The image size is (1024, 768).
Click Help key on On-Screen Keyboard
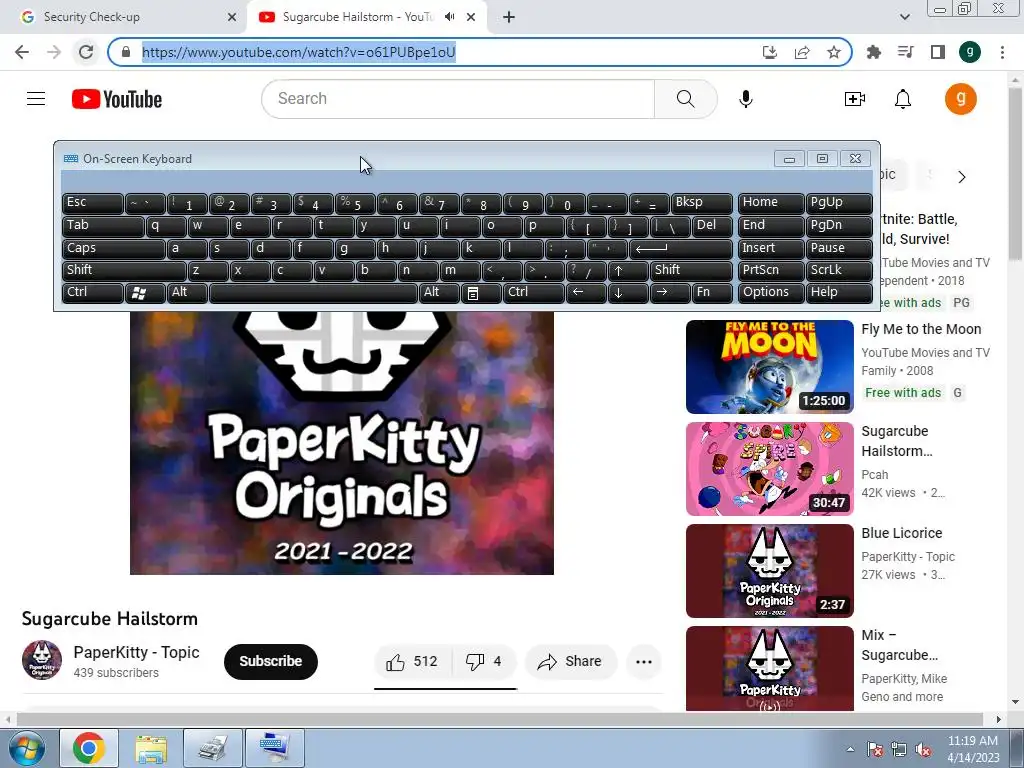tap(839, 293)
